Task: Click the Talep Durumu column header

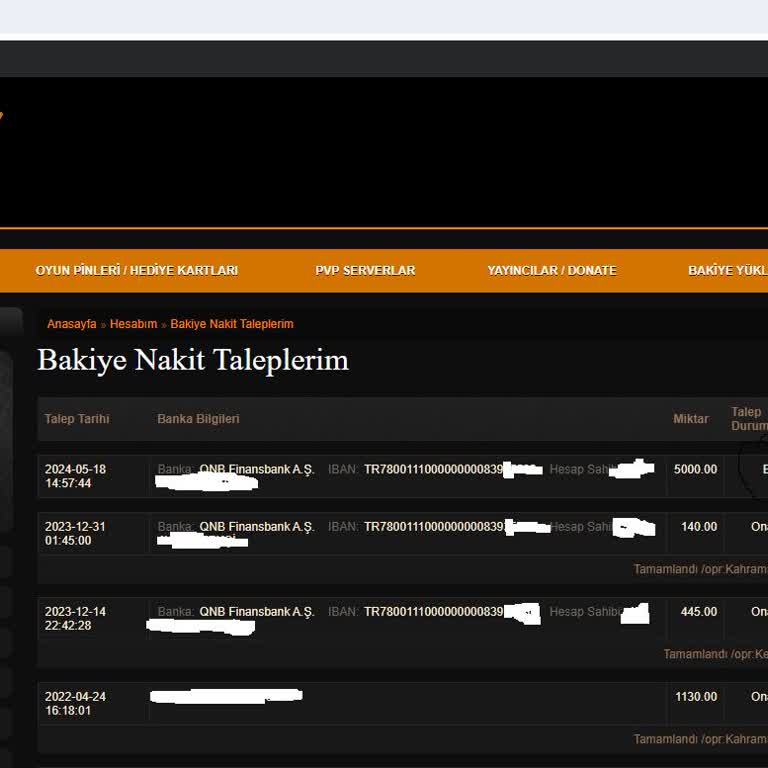Action: (749, 419)
